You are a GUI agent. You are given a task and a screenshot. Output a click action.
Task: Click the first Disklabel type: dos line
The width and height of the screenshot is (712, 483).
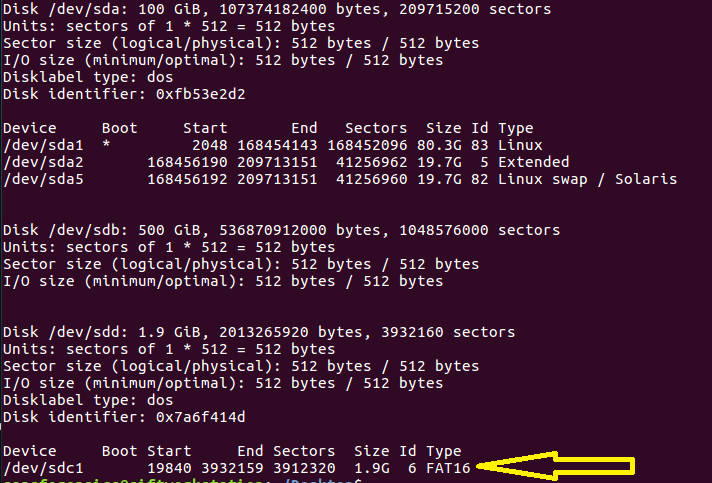(88, 77)
